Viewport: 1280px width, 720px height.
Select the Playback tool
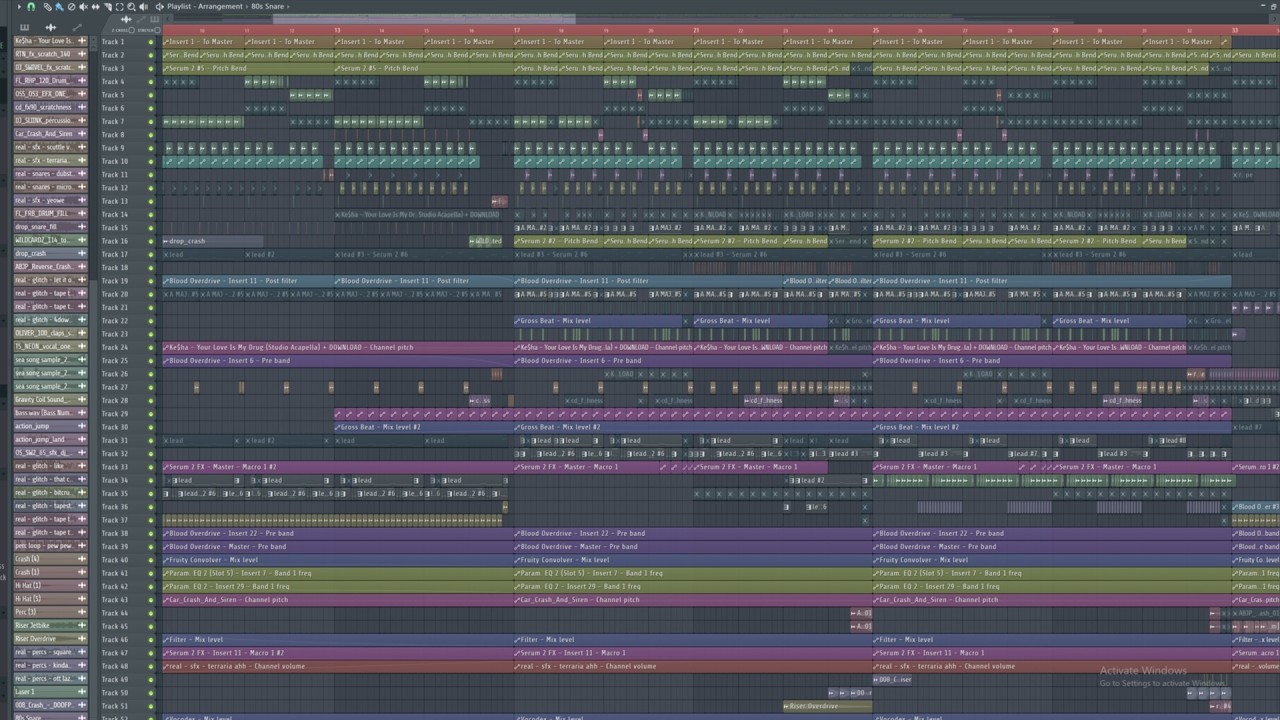click(x=143, y=7)
